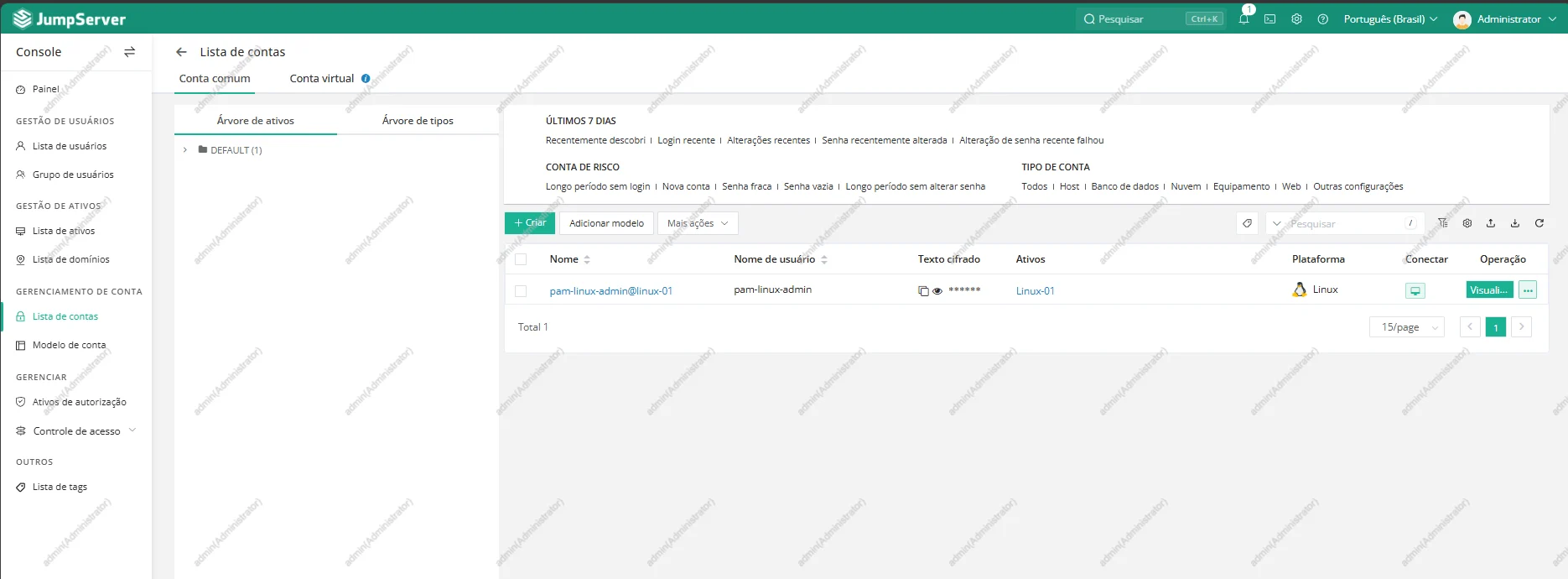The width and height of the screenshot is (1568, 579).
Task: Copy the encrypted secret of pam-linux-admin
Action: pos(923,291)
